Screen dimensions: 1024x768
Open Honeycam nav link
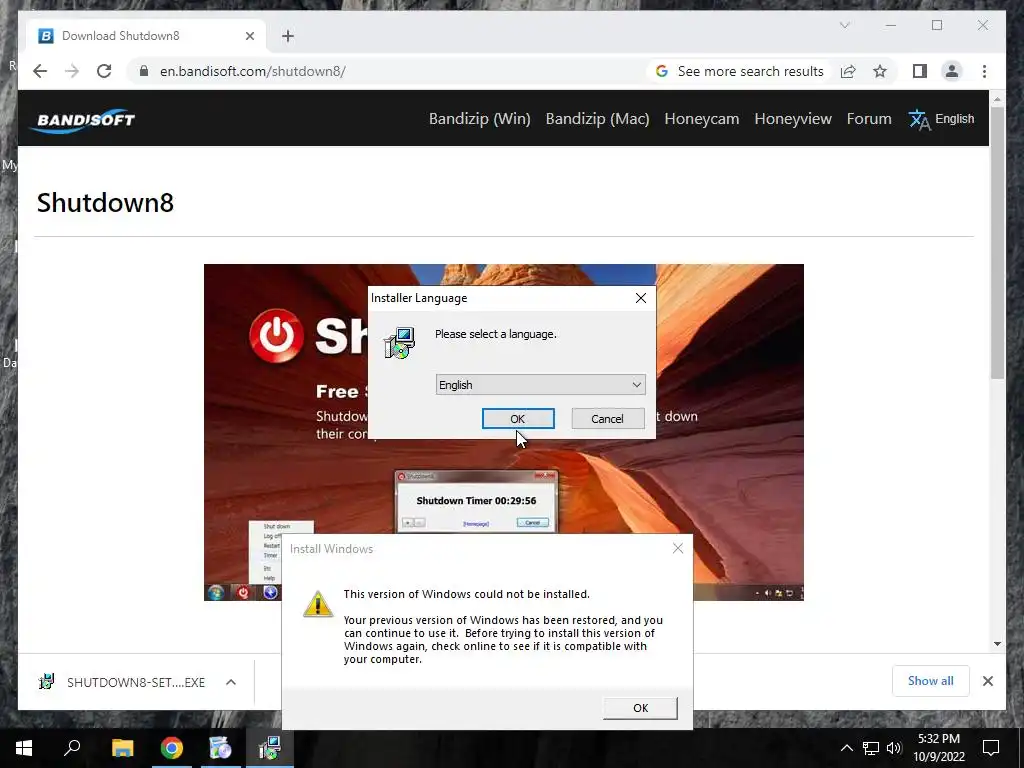(x=701, y=119)
